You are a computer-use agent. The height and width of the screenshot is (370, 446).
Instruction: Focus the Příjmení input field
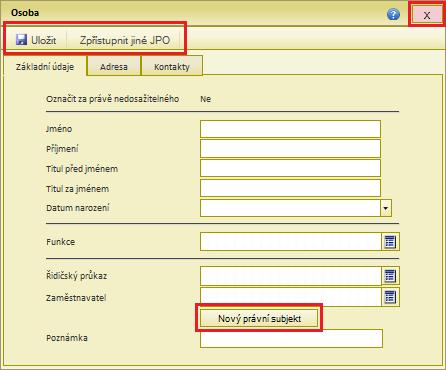coord(290,149)
